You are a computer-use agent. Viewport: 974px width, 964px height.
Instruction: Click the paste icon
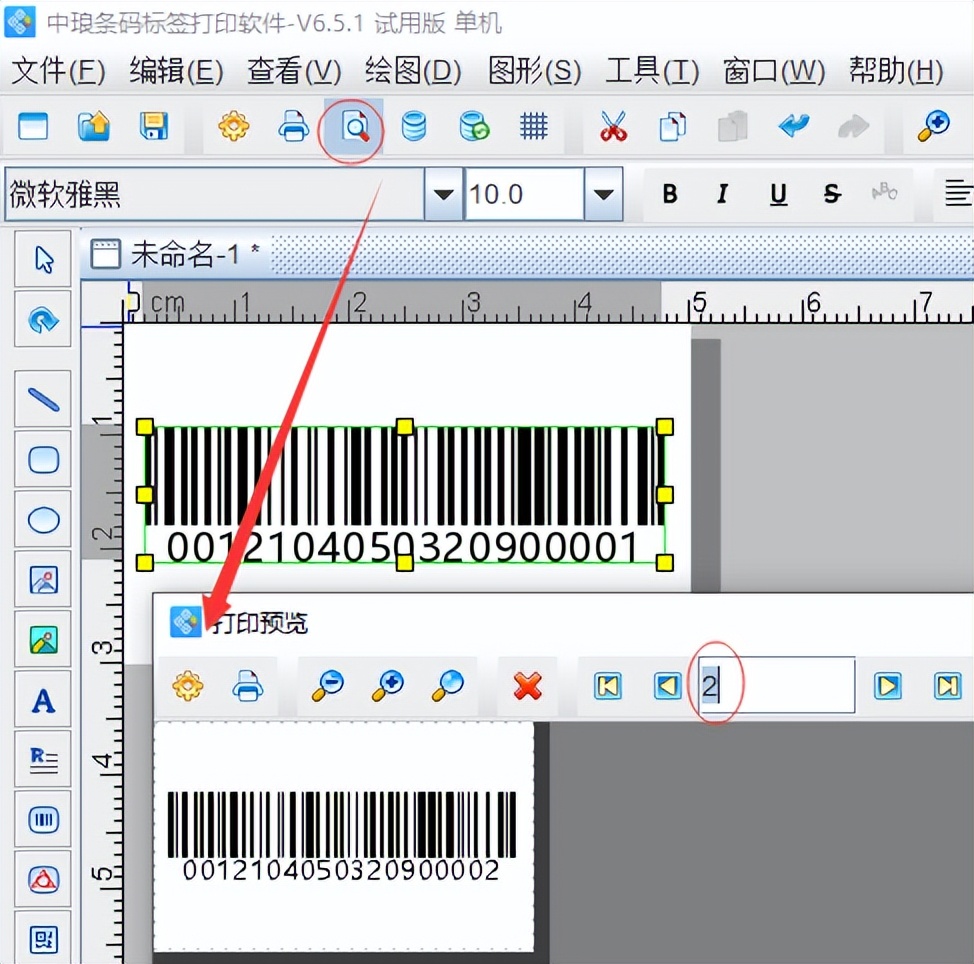732,127
